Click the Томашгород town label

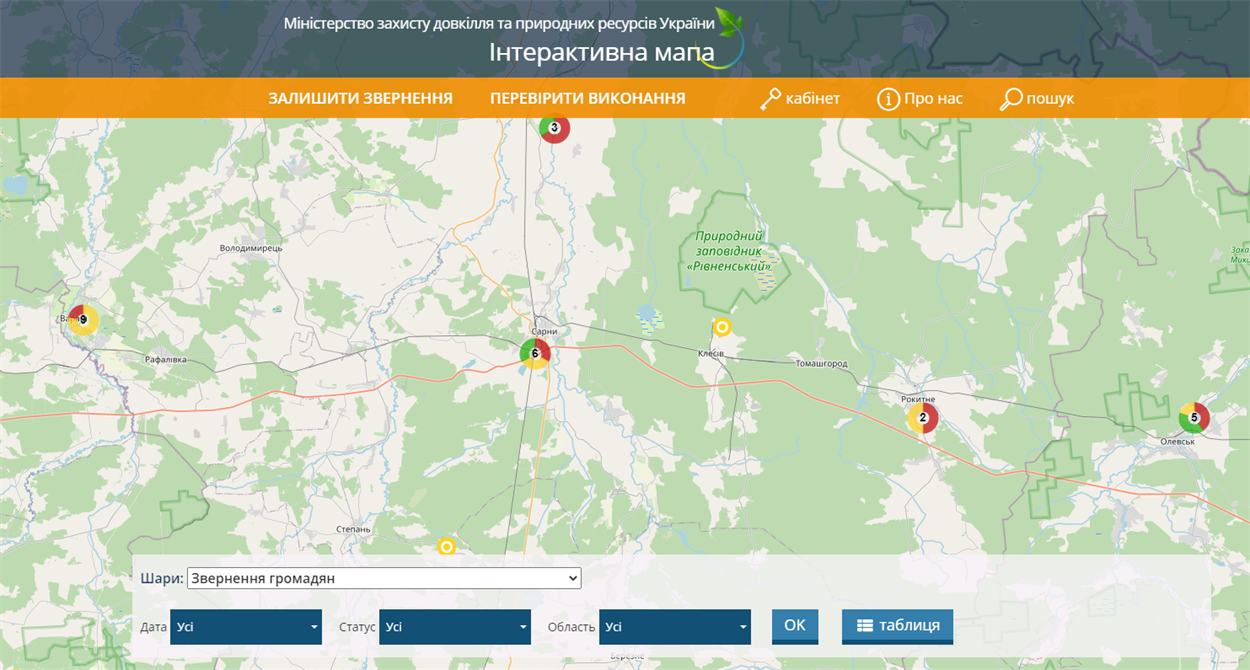[821, 364]
